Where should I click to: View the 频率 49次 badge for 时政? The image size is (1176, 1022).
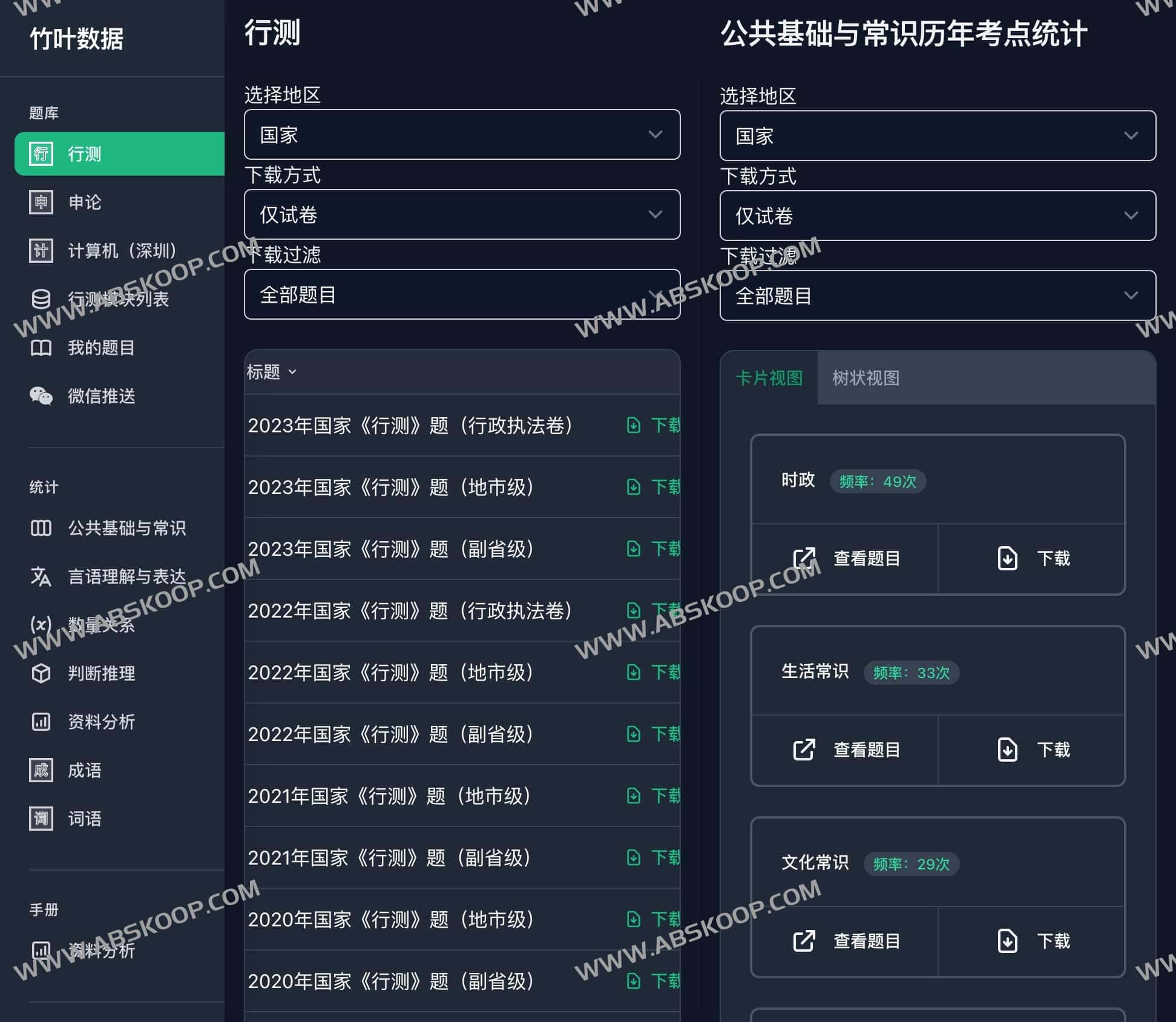coord(878,481)
